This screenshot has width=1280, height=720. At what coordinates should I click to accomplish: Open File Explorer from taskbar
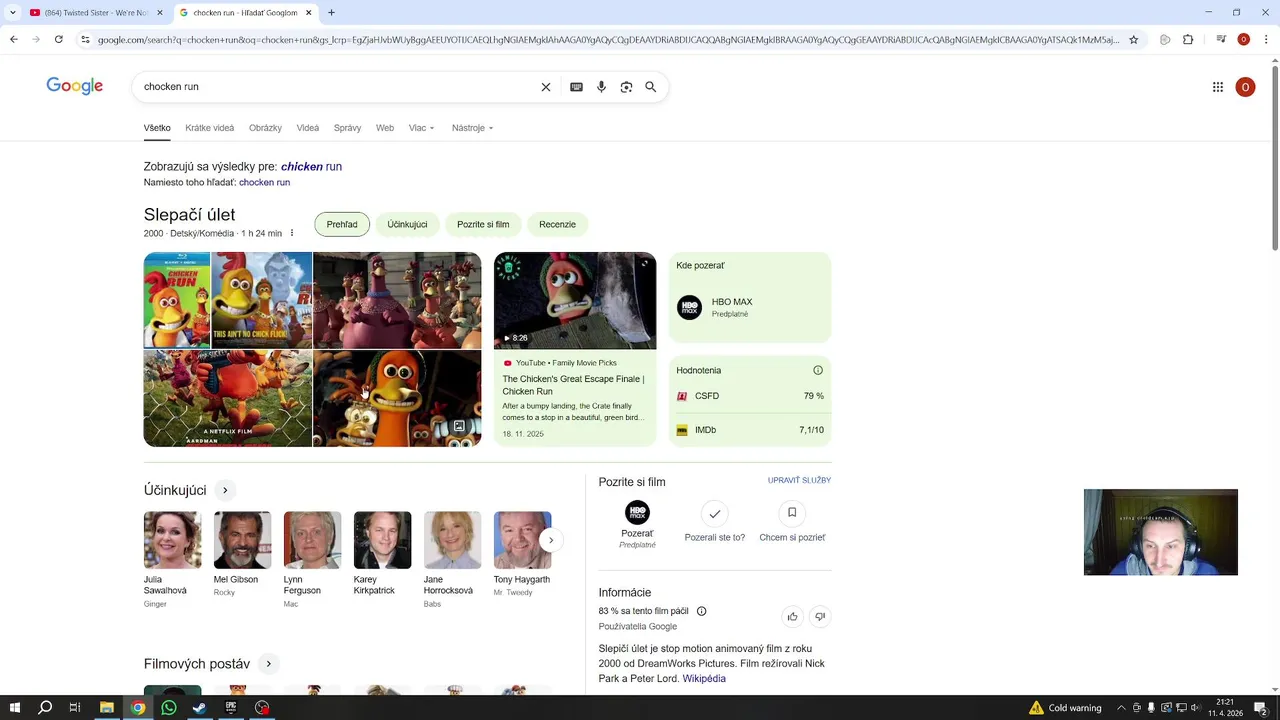(x=107, y=708)
